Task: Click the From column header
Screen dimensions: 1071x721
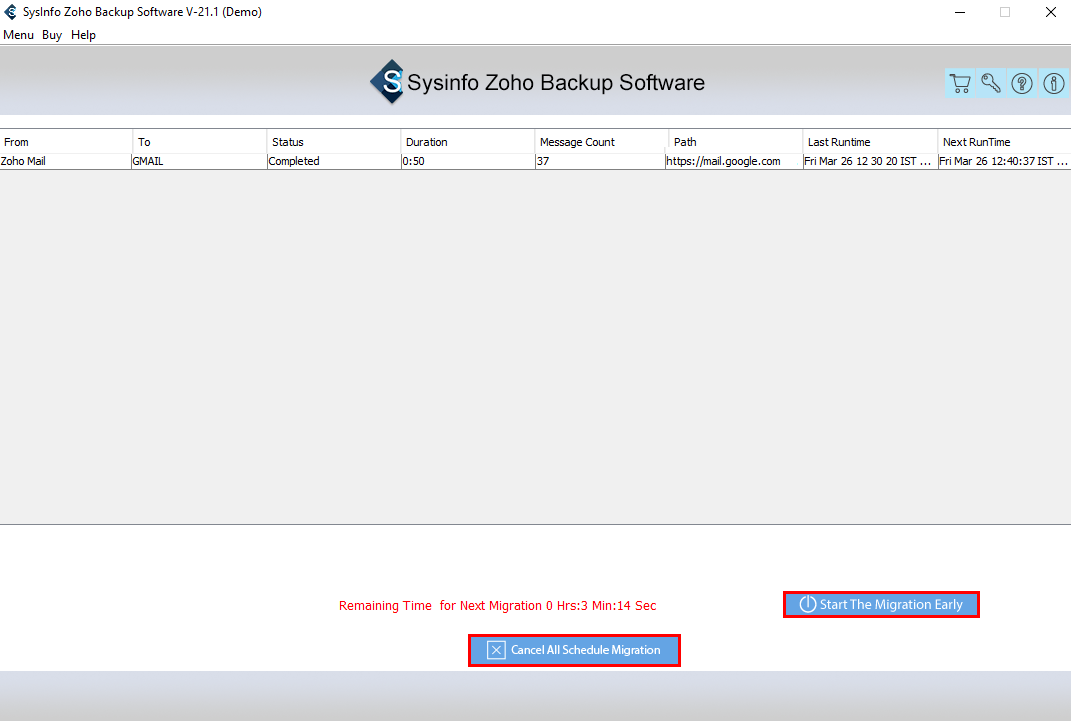Action: click(x=66, y=142)
